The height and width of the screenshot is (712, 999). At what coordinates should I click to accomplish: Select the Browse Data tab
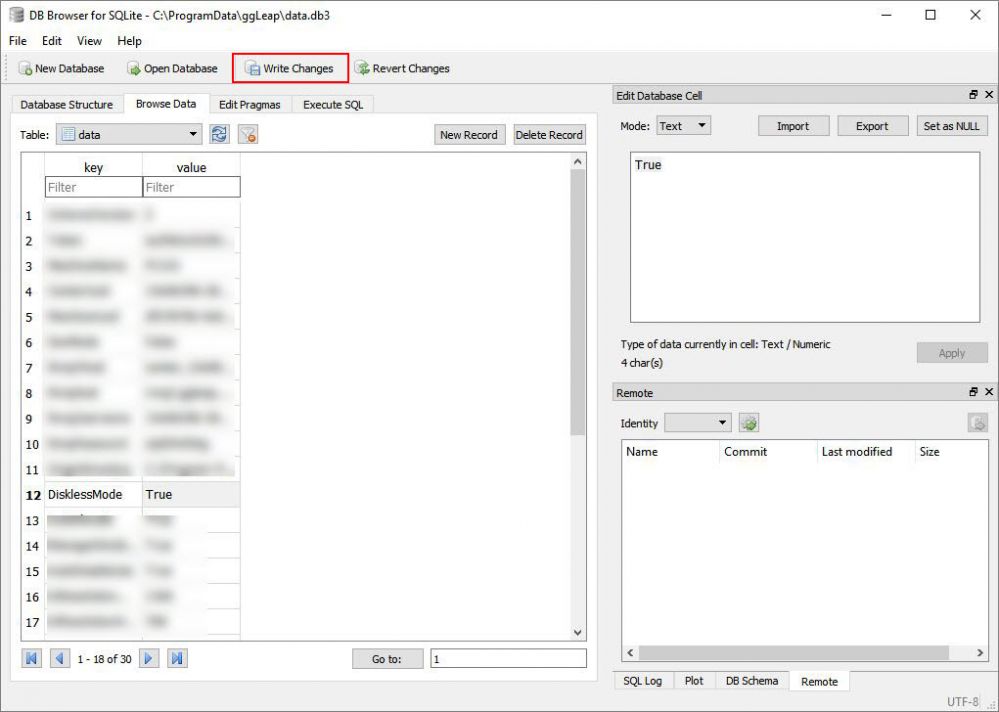pyautogui.click(x=166, y=104)
